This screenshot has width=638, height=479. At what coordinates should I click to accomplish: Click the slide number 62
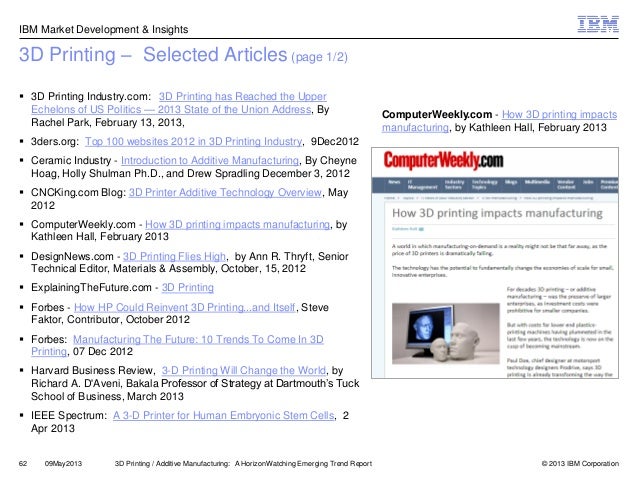click(23, 464)
